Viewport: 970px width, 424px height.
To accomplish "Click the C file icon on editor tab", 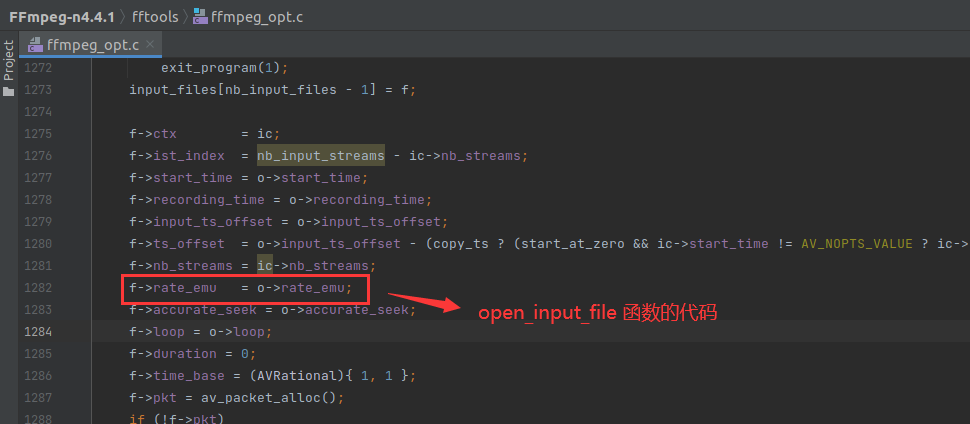I will [36, 45].
